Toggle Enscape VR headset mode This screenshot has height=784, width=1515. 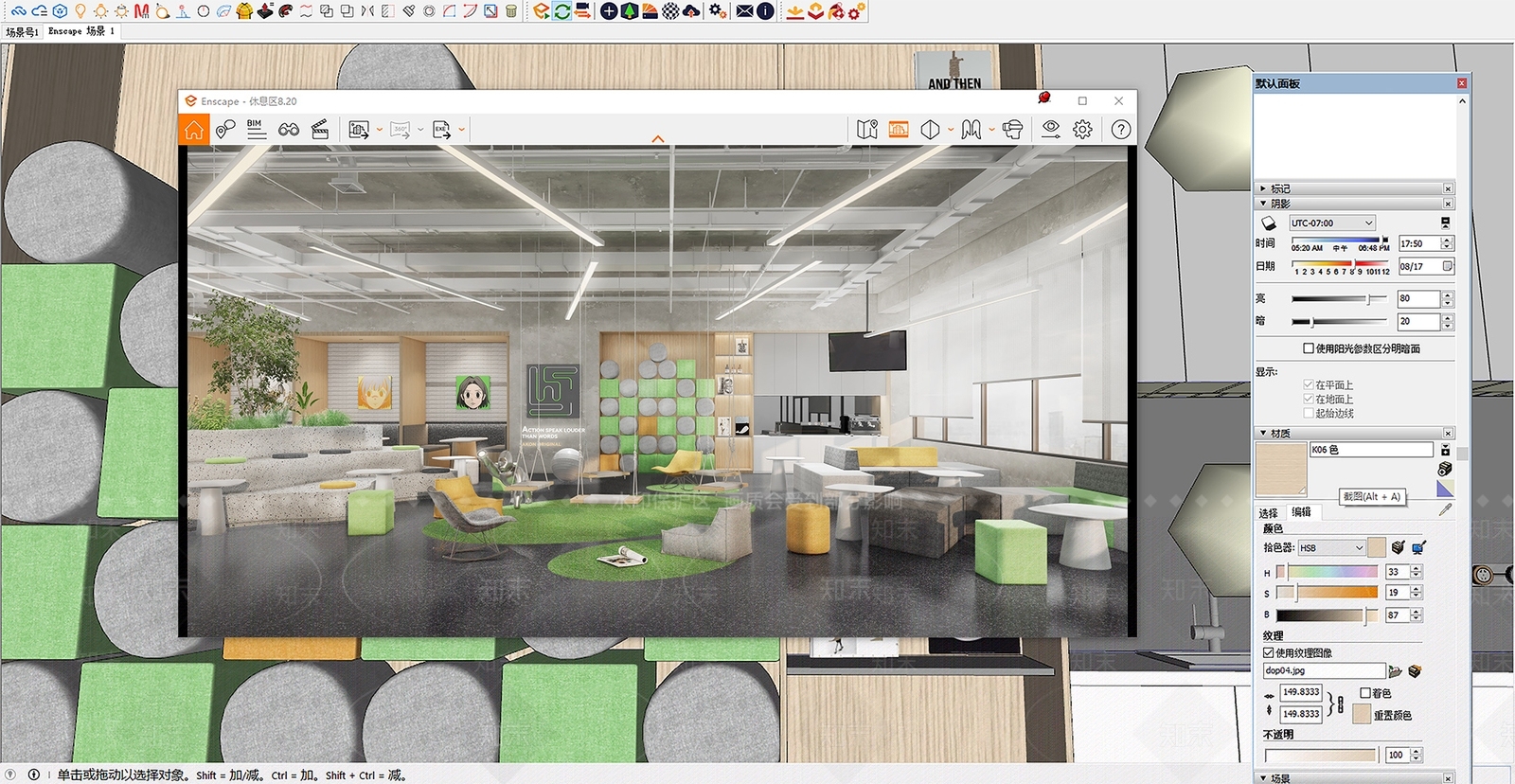pos(1012,130)
